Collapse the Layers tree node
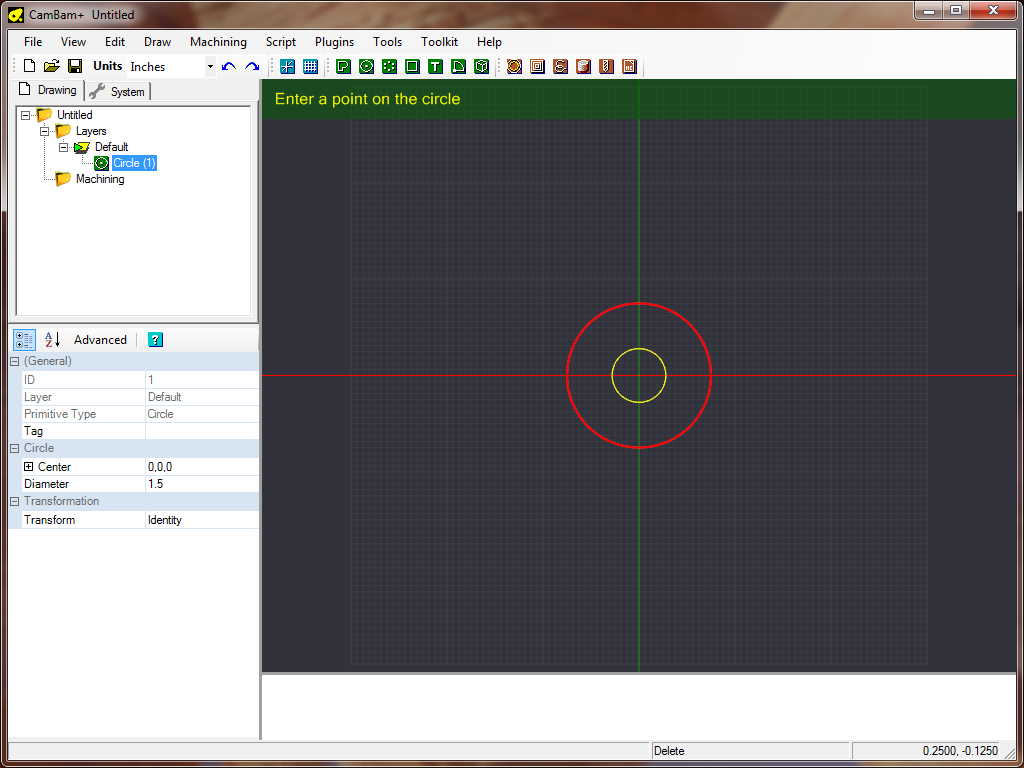1024x768 pixels. click(x=44, y=131)
